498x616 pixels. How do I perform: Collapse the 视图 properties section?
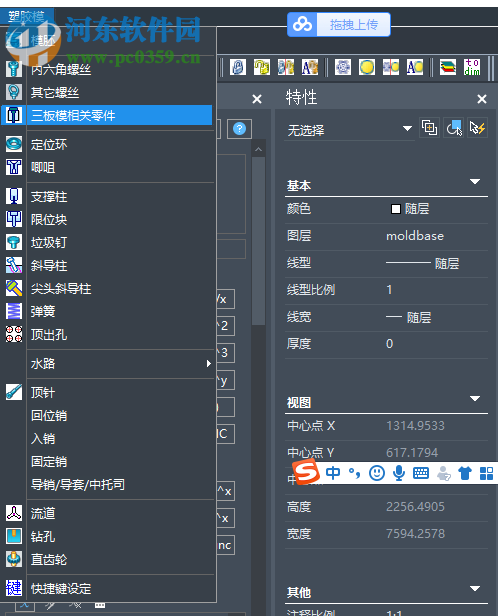click(475, 399)
